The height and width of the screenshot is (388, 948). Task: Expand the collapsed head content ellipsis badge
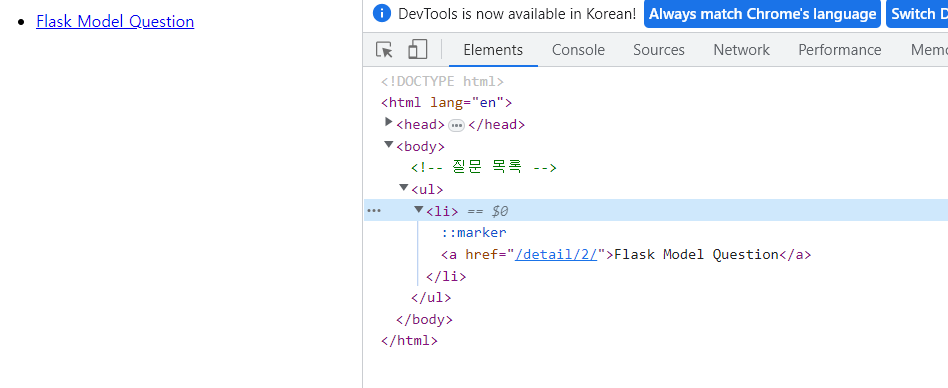click(456, 125)
